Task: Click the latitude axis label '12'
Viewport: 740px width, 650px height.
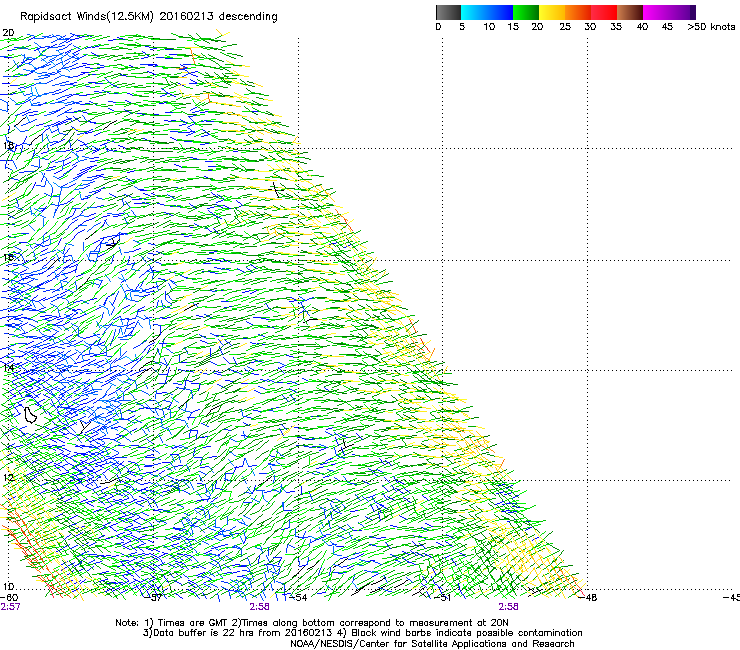Action: point(8,477)
